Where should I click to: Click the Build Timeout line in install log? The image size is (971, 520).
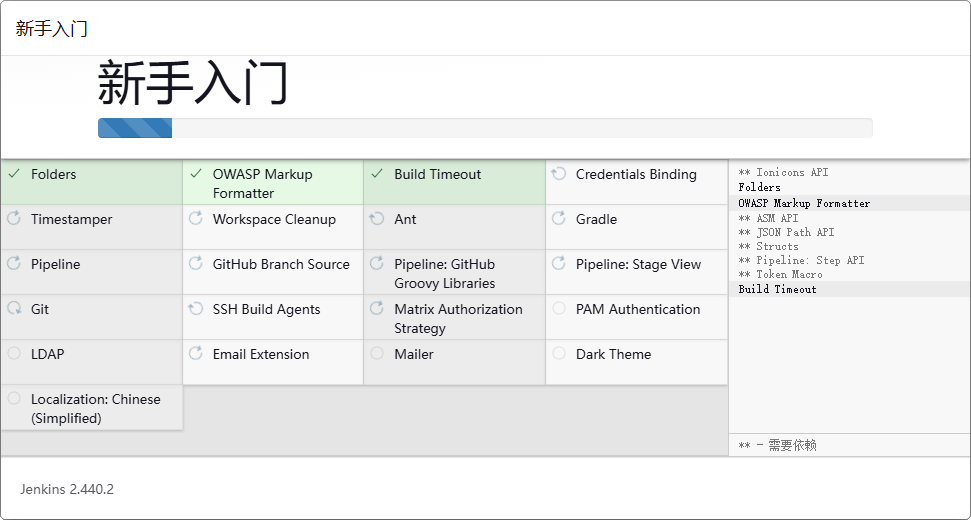(x=777, y=289)
